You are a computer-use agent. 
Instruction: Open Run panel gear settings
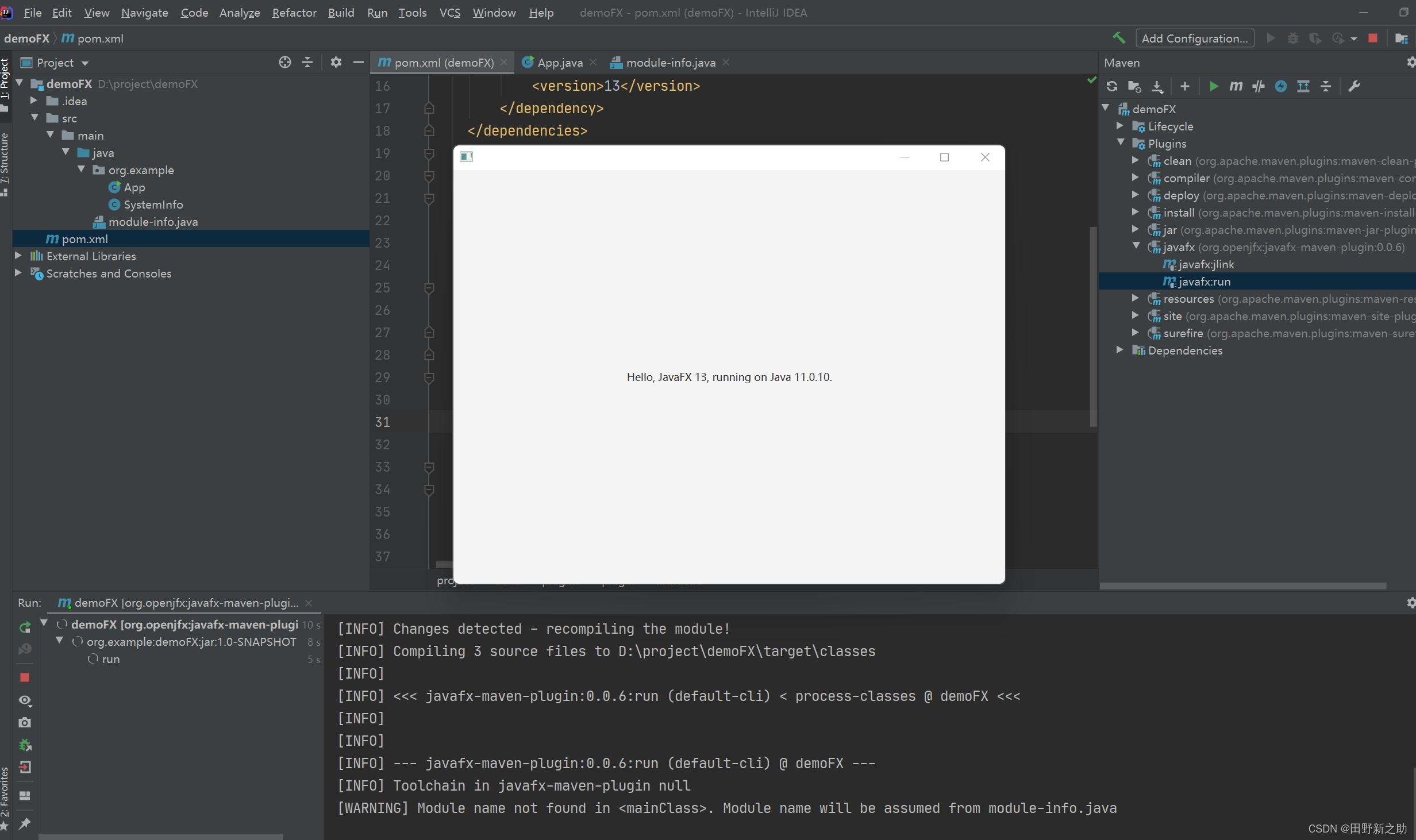(1411, 602)
